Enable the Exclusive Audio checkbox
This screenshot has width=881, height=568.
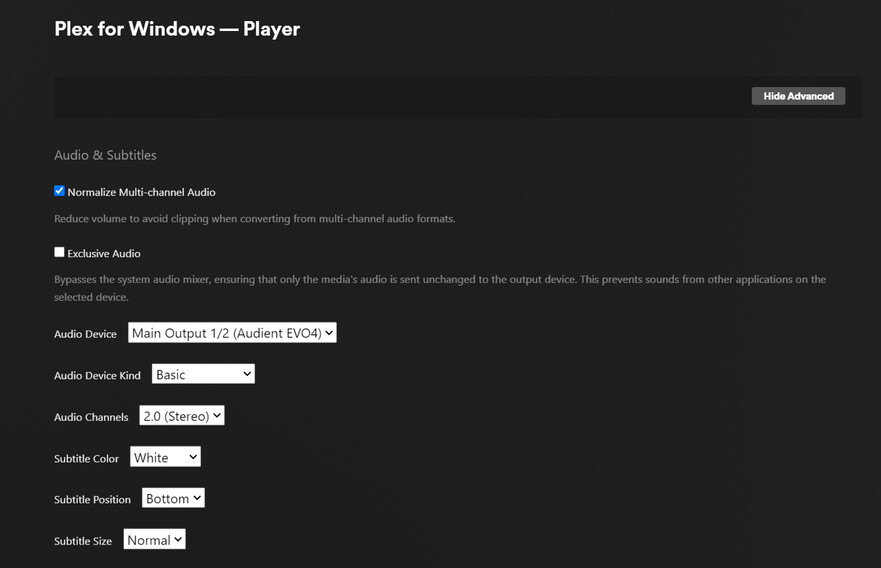[59, 252]
